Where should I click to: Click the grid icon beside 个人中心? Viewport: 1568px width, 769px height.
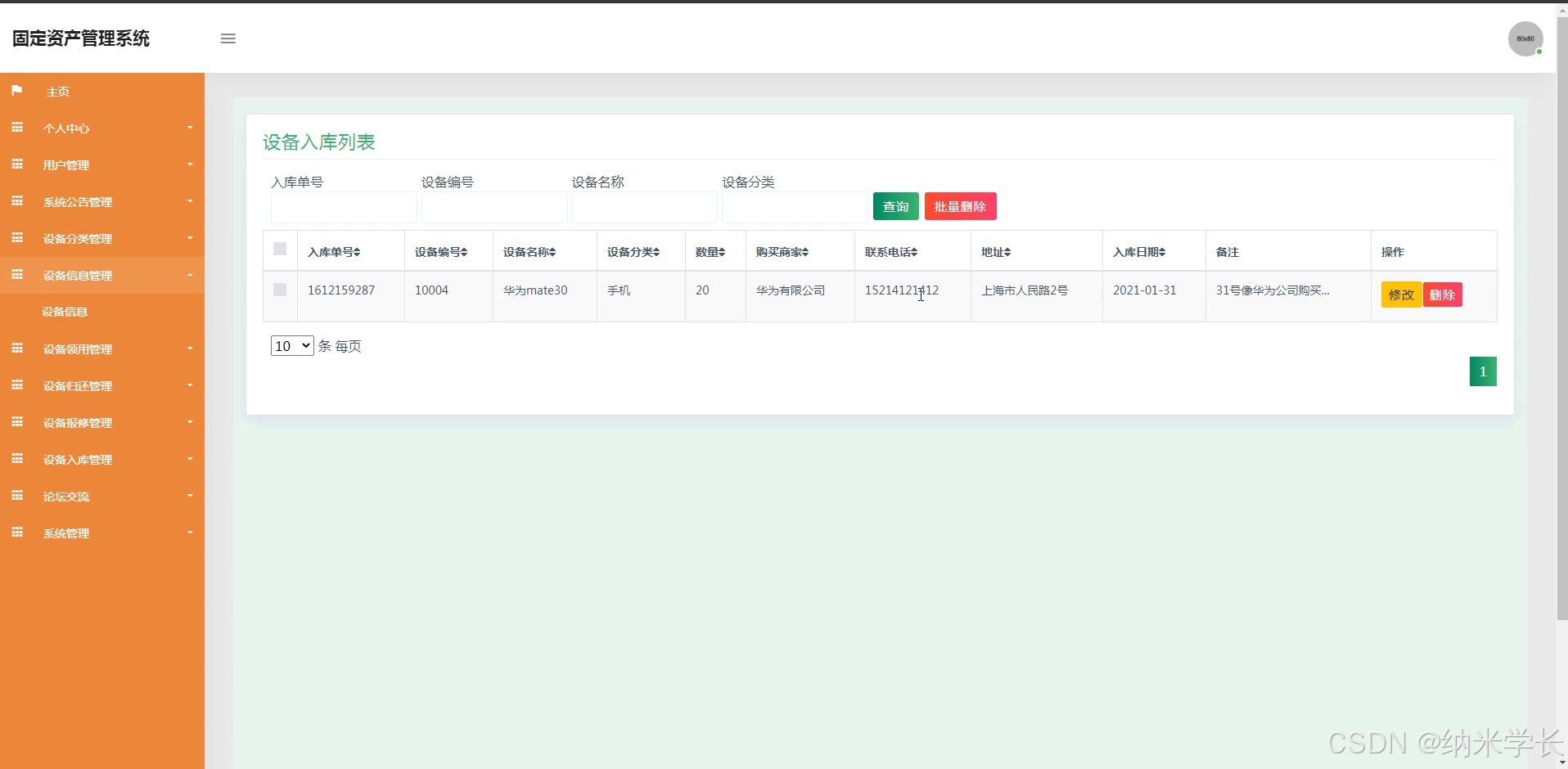(x=17, y=128)
